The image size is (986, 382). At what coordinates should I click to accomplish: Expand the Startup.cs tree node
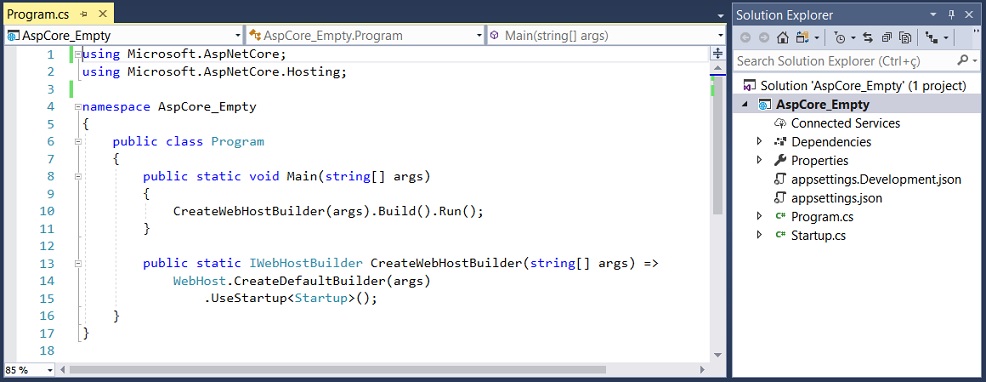(760, 235)
